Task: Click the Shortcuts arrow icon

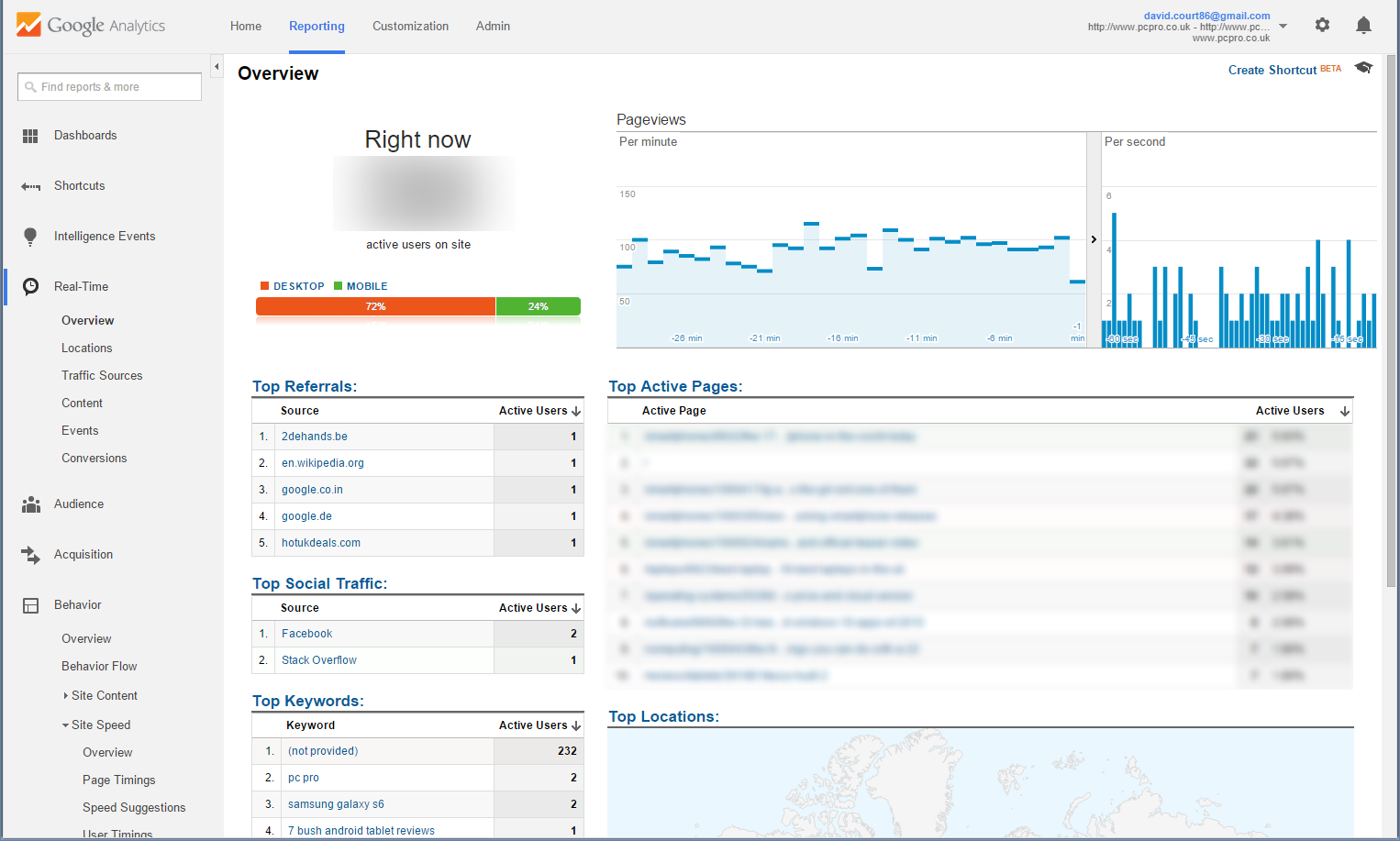Action: pyautogui.click(x=30, y=186)
